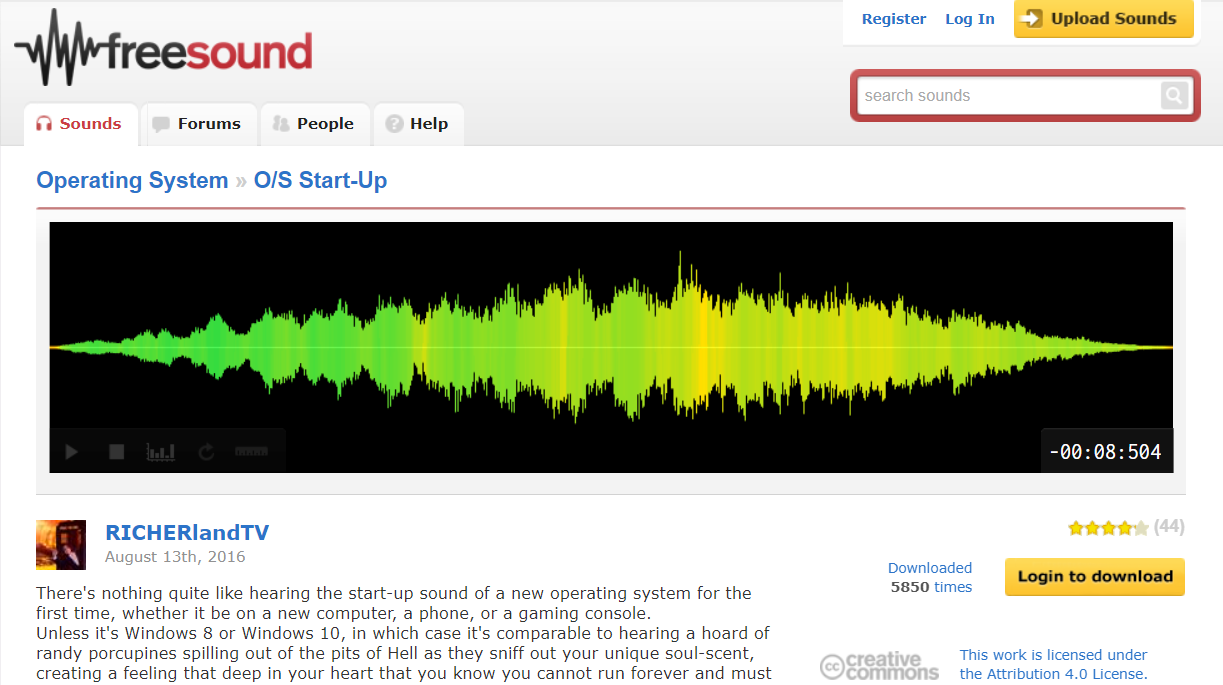
Task: Toggle the measure ruler in the player
Action: point(251,452)
